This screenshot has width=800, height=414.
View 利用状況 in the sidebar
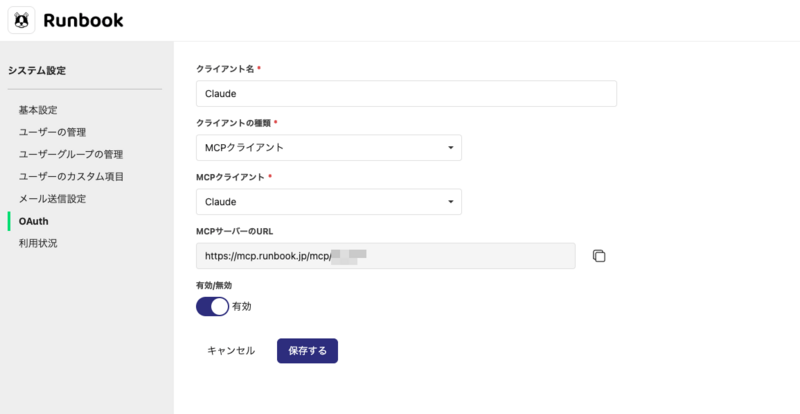(38, 243)
